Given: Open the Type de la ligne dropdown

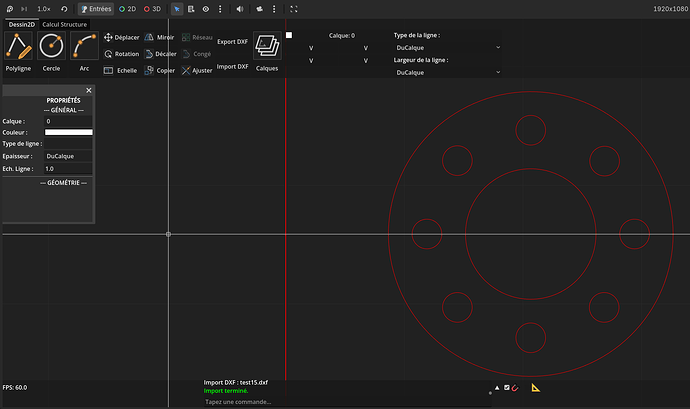Looking at the screenshot, I should [447, 47].
